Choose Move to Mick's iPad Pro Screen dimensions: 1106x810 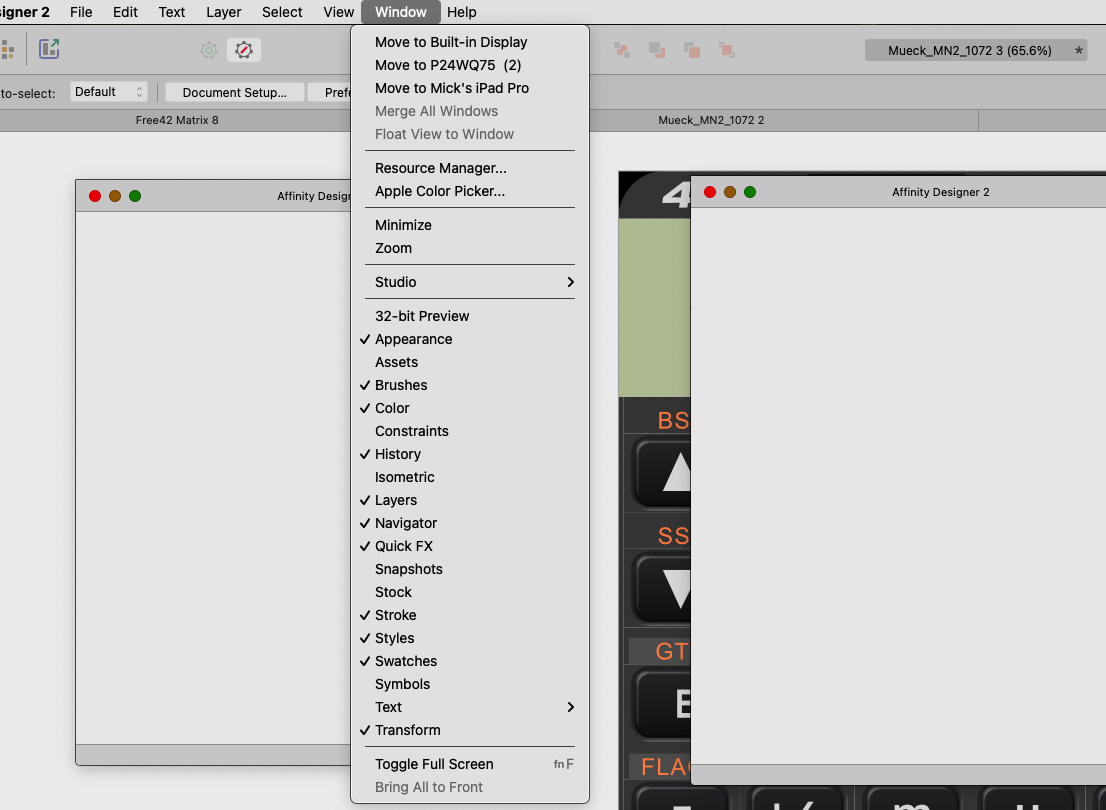tap(470, 88)
